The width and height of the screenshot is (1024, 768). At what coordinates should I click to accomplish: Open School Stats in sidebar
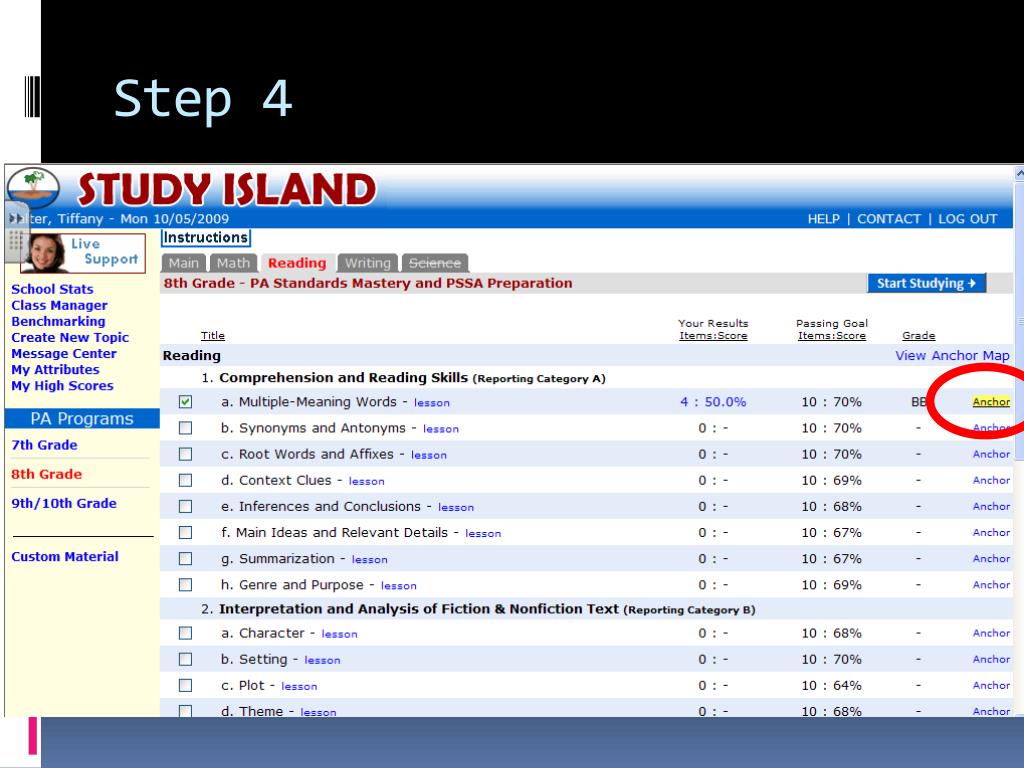52,289
